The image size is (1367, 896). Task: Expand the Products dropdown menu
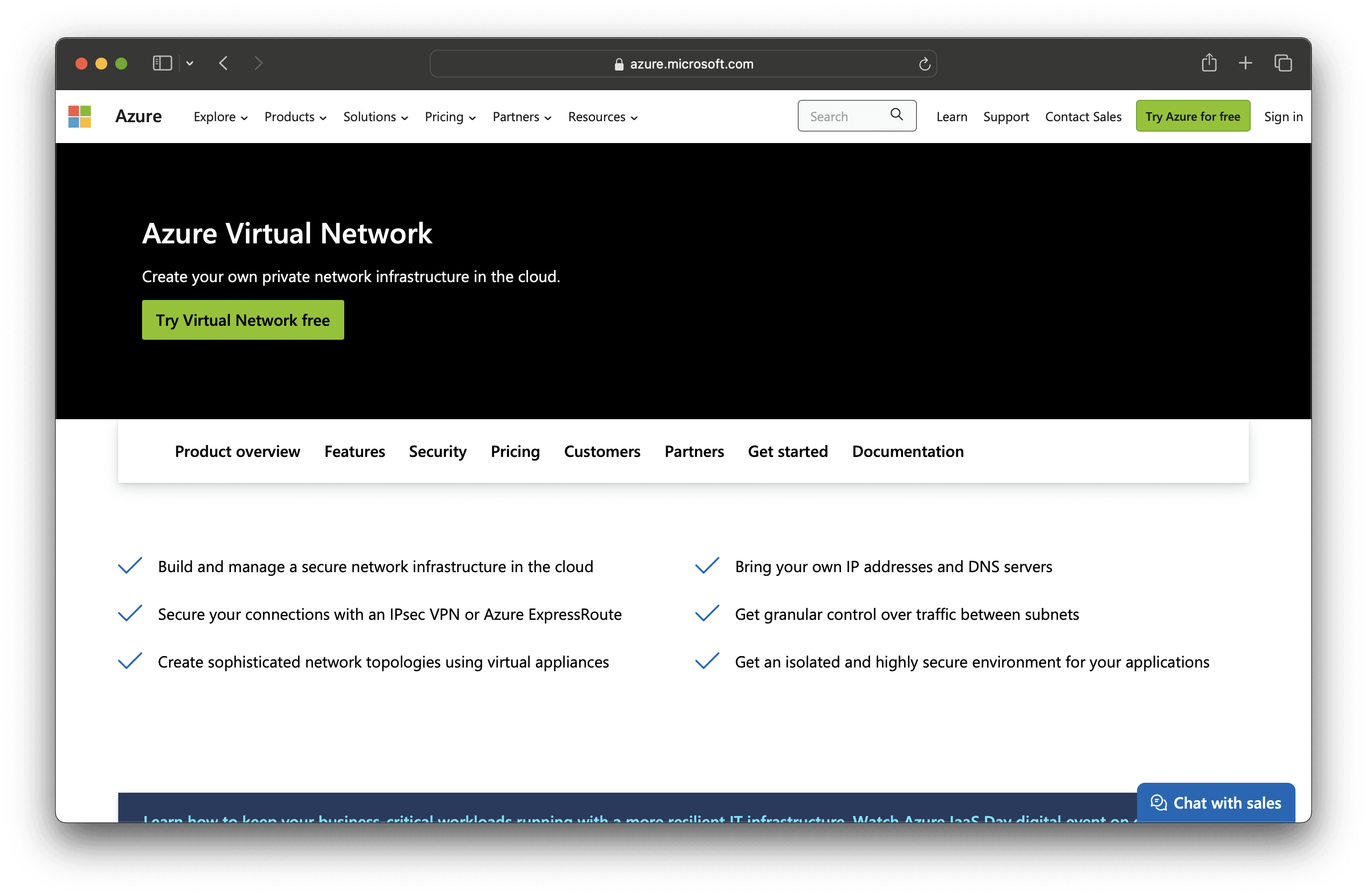295,117
